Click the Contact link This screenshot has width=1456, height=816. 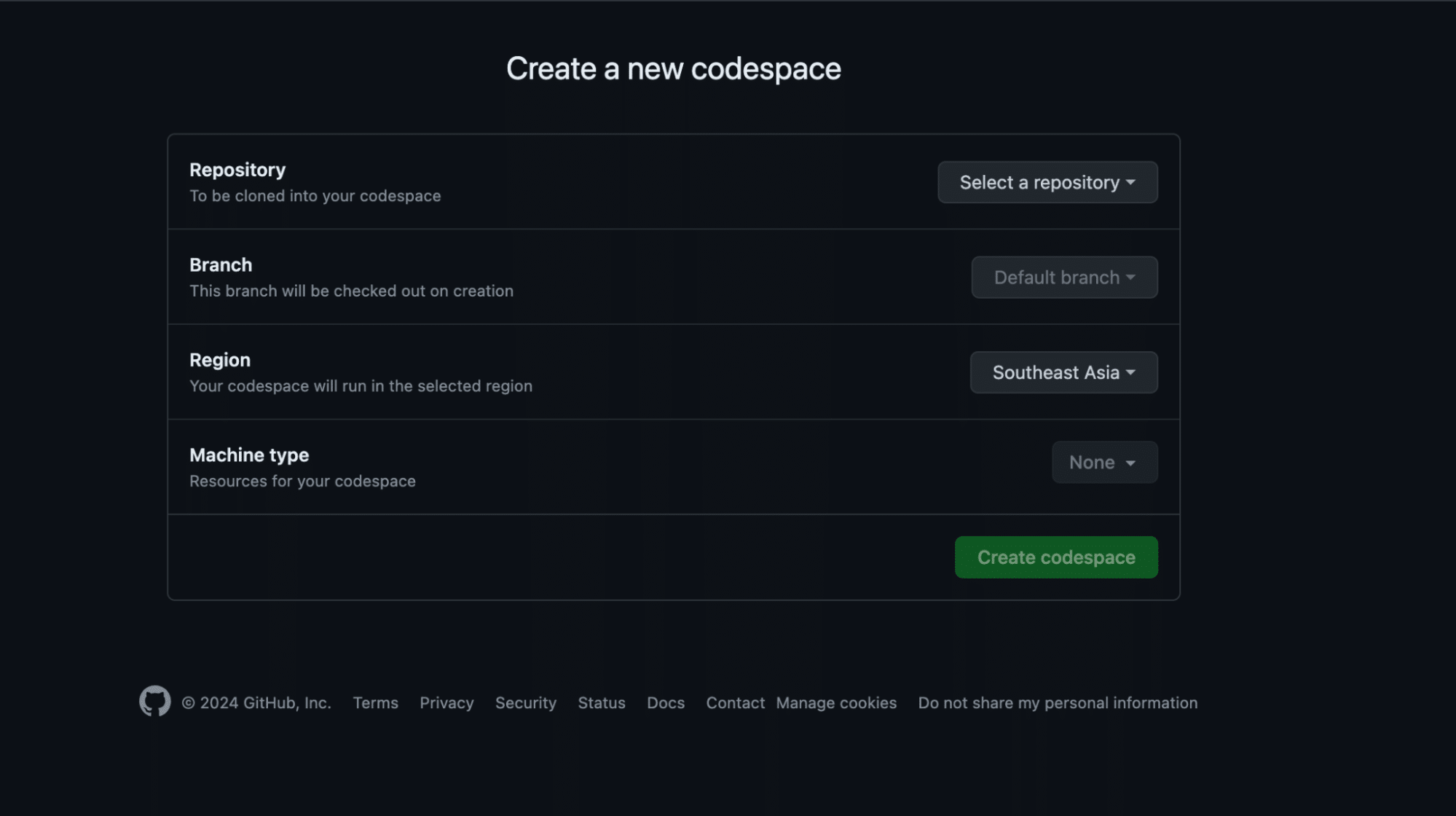point(734,702)
